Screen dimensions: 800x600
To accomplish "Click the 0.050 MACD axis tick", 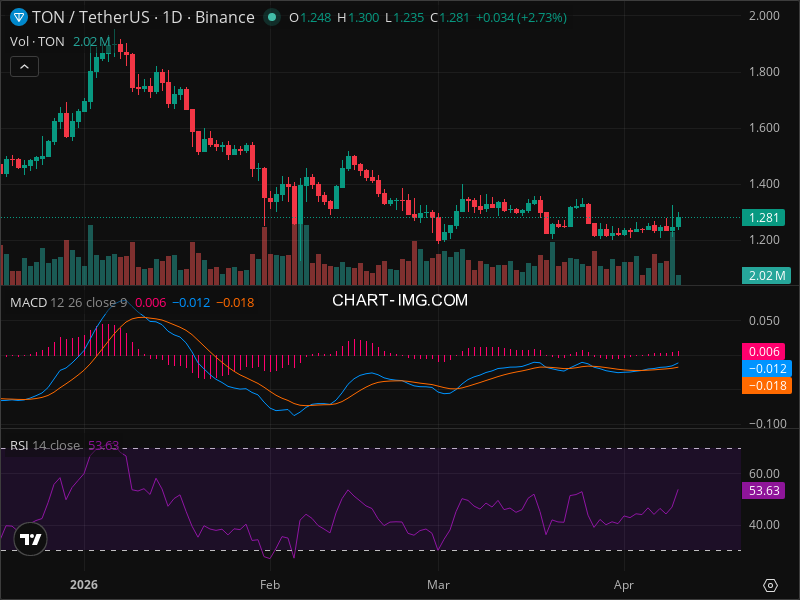I will (764, 321).
